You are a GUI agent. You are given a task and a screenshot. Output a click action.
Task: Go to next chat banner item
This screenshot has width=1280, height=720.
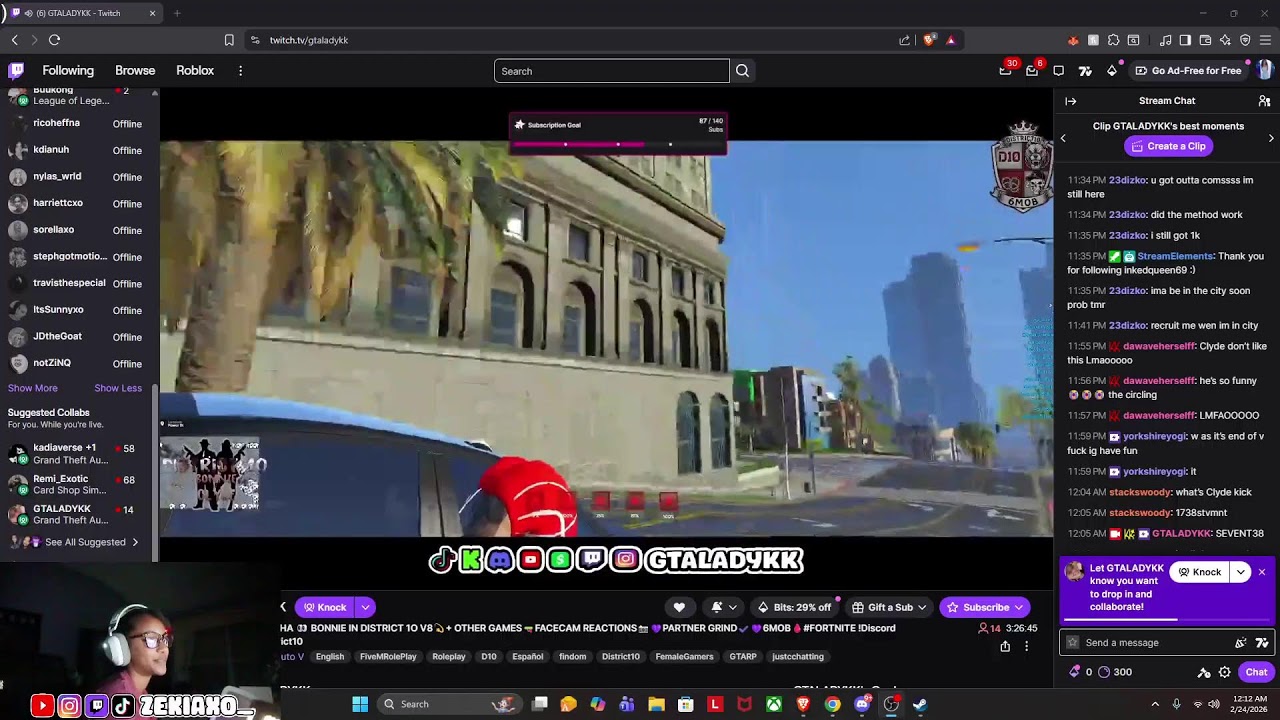[x=1271, y=138]
